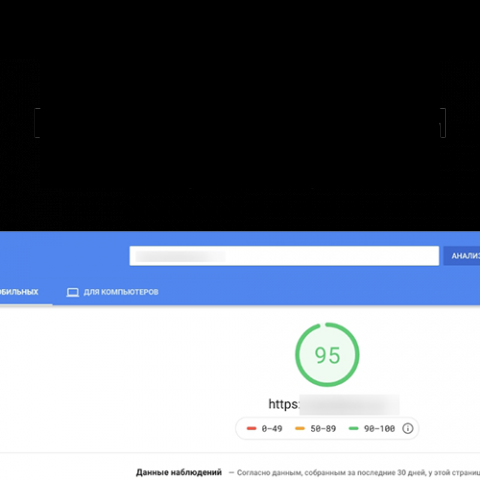The image size is (480, 480).
Task: Click the analyzed https URL text
Action: tap(334, 404)
